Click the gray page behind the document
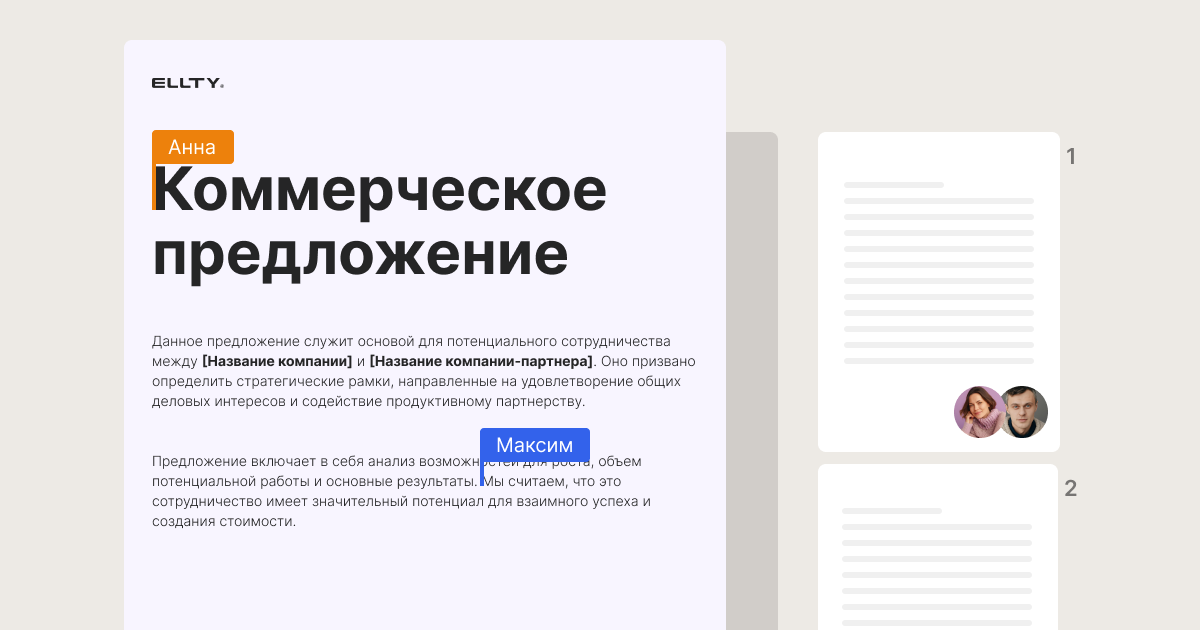Viewport: 1200px width, 630px height. coord(751,380)
